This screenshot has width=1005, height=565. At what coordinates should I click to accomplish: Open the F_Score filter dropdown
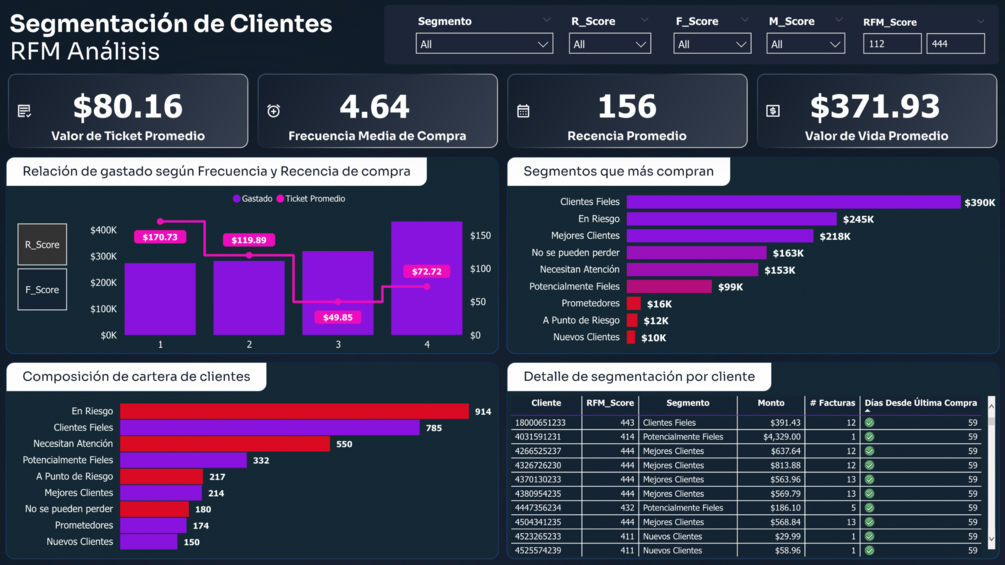tap(712, 44)
